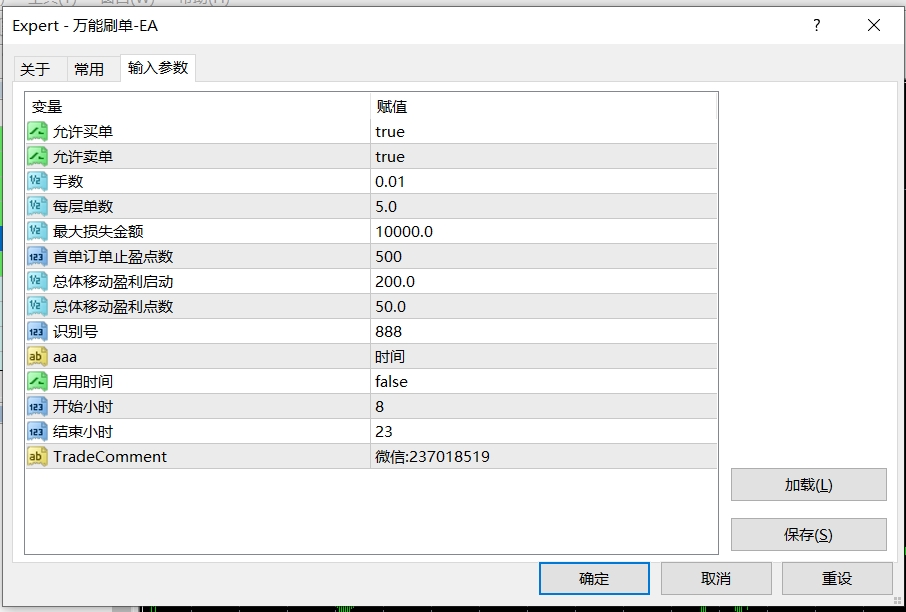This screenshot has width=906, height=612.
Task: Click the boolean icon beside 启用时间
Action: click(37, 381)
